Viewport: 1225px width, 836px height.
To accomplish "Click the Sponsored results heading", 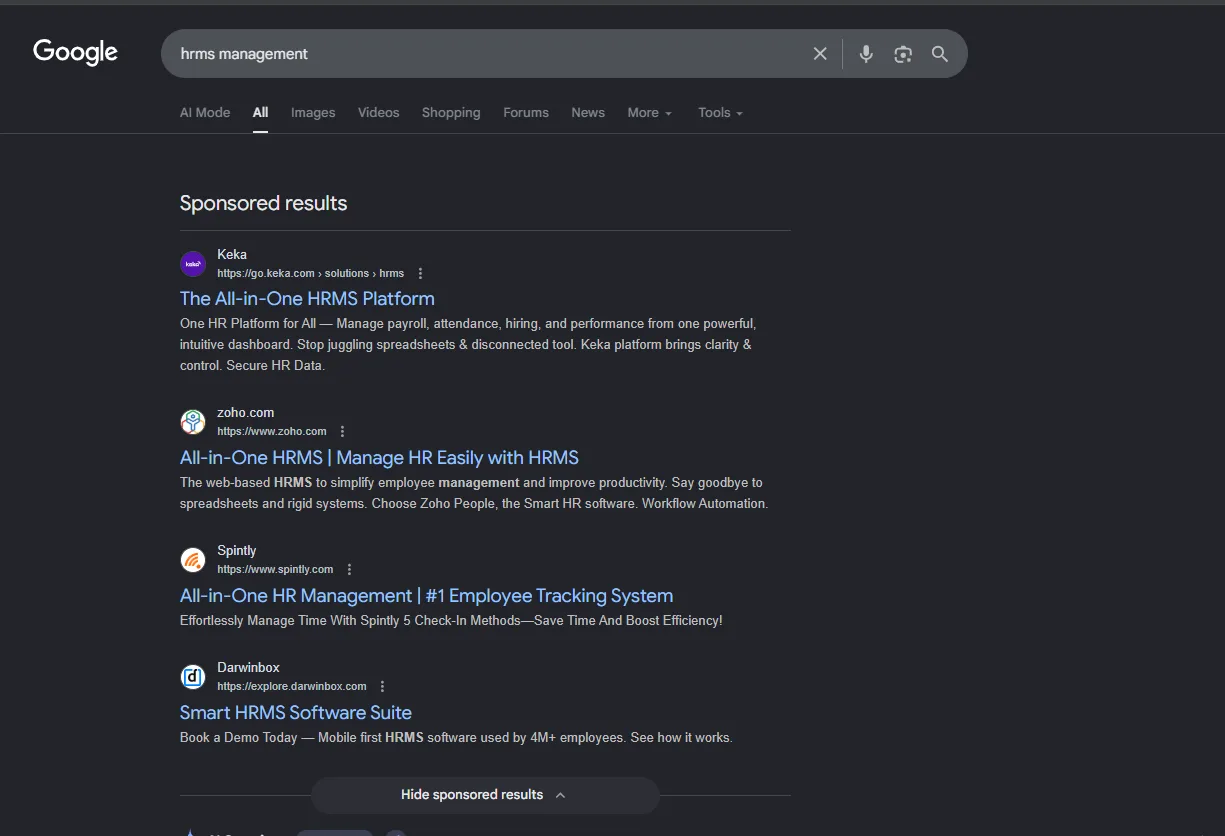I will tap(263, 203).
